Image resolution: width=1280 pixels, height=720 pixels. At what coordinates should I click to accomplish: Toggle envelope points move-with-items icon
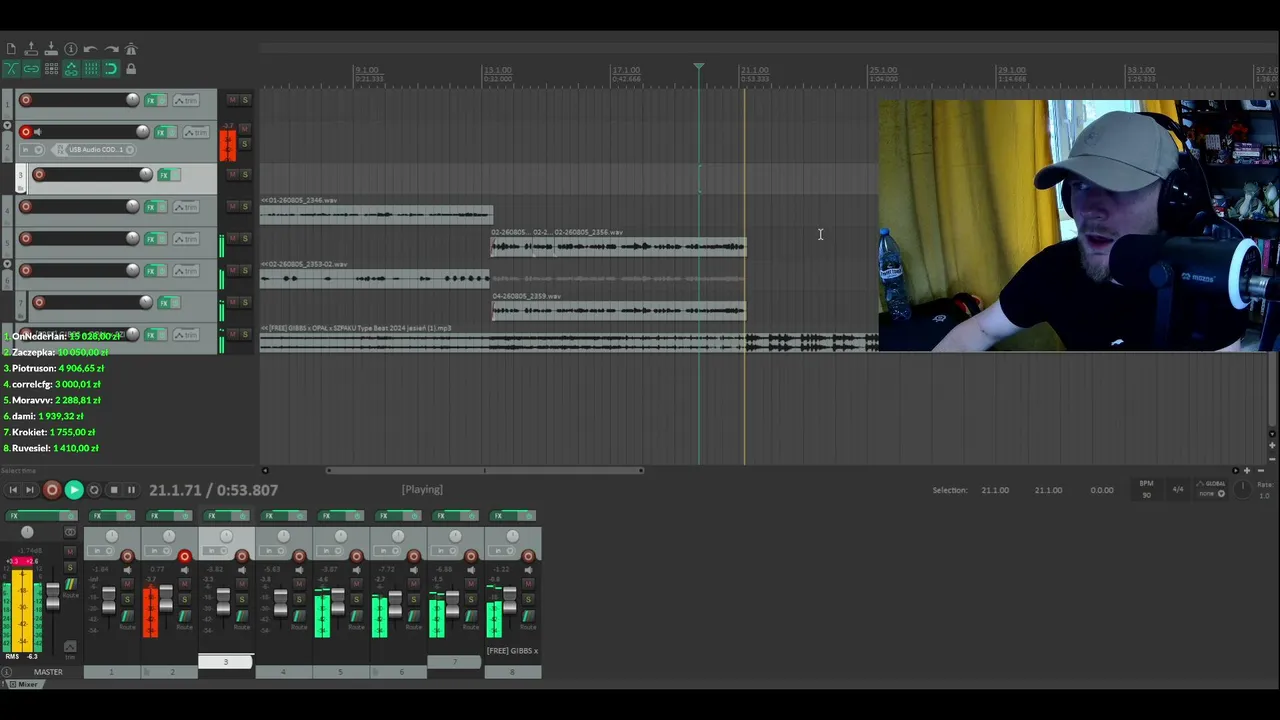click(70, 69)
